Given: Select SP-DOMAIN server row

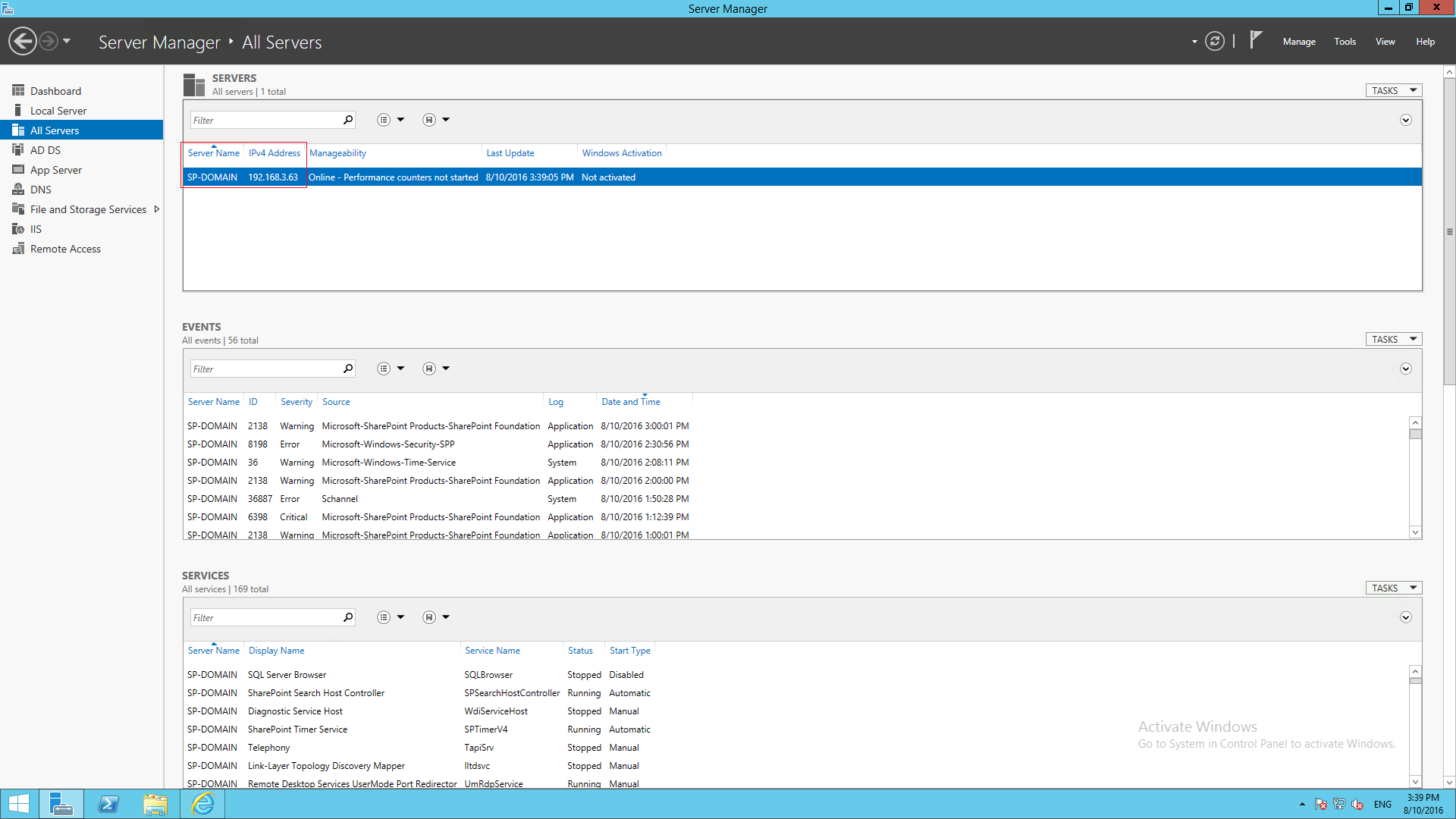Looking at the screenshot, I should pyautogui.click(x=802, y=177).
